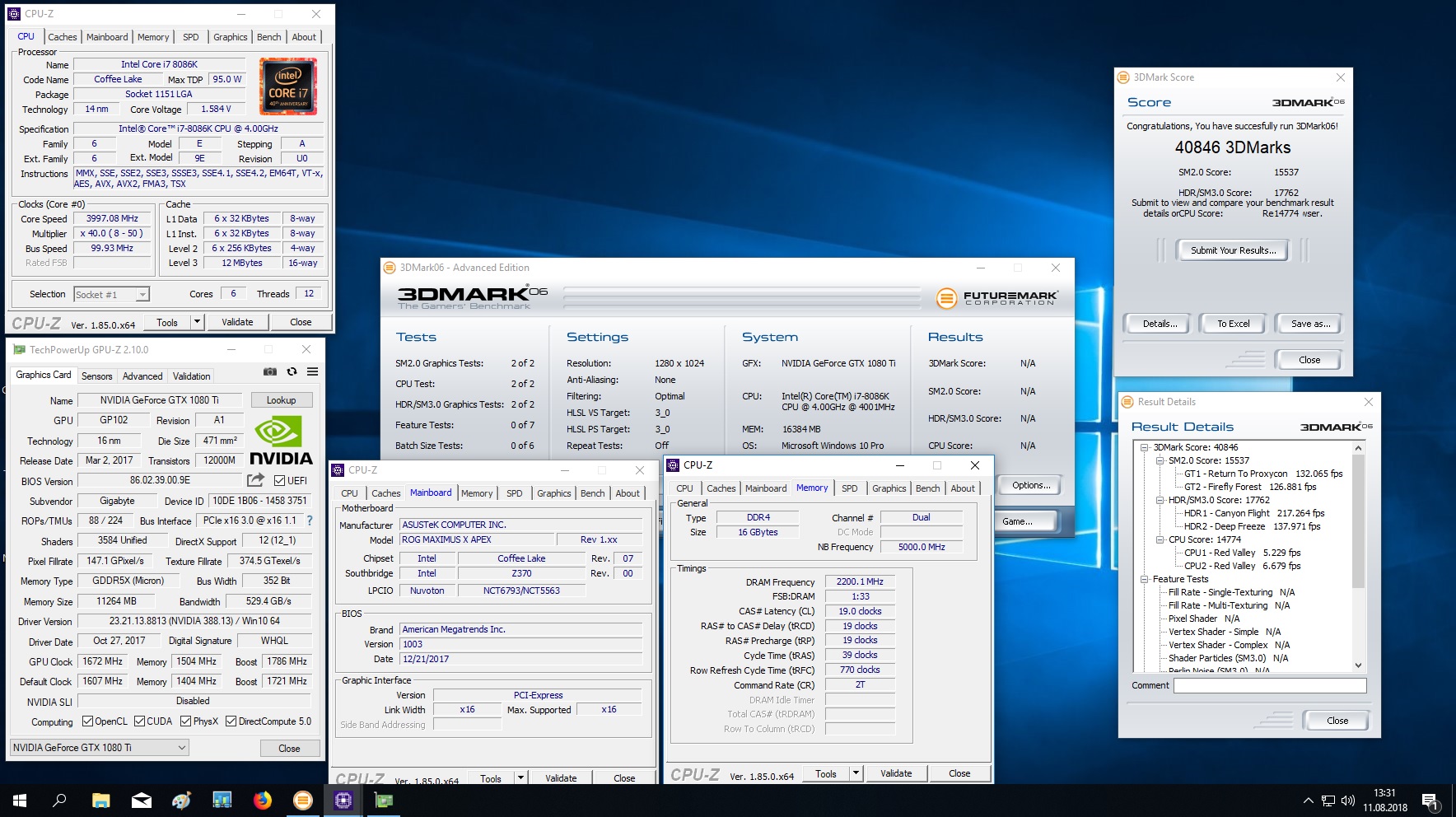This screenshot has width=1456, height=817.
Task: Toggle the DirectCompute 5.0 checkbox
Action: click(231, 721)
